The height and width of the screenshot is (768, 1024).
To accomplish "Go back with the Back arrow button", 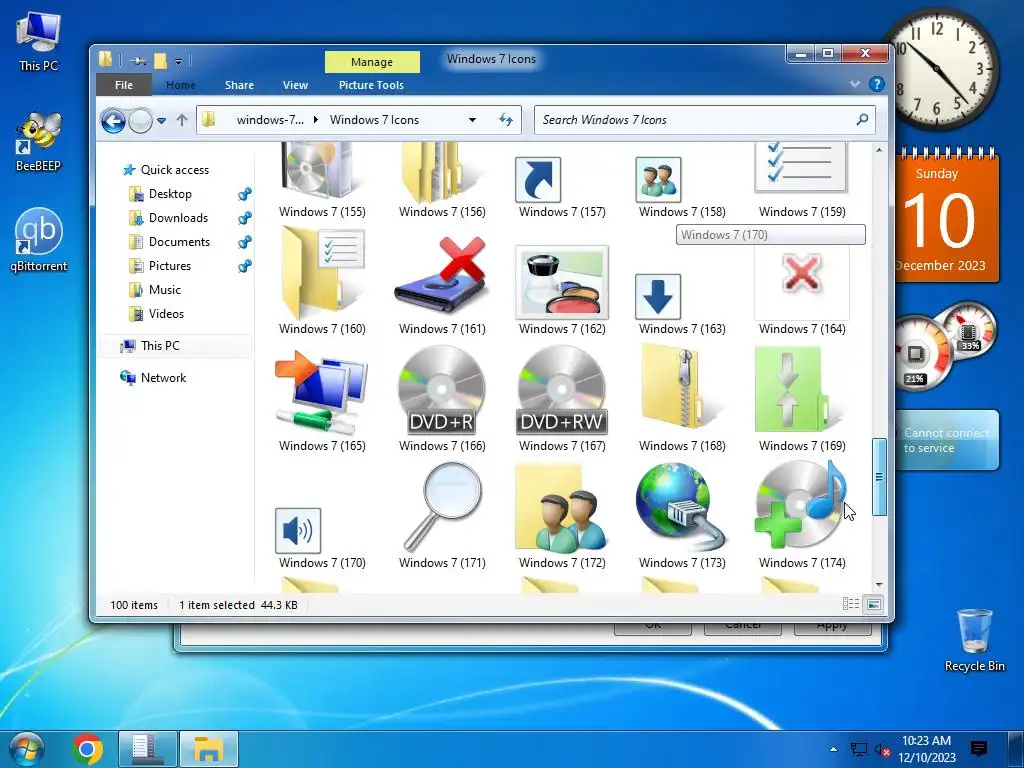I will (113, 121).
